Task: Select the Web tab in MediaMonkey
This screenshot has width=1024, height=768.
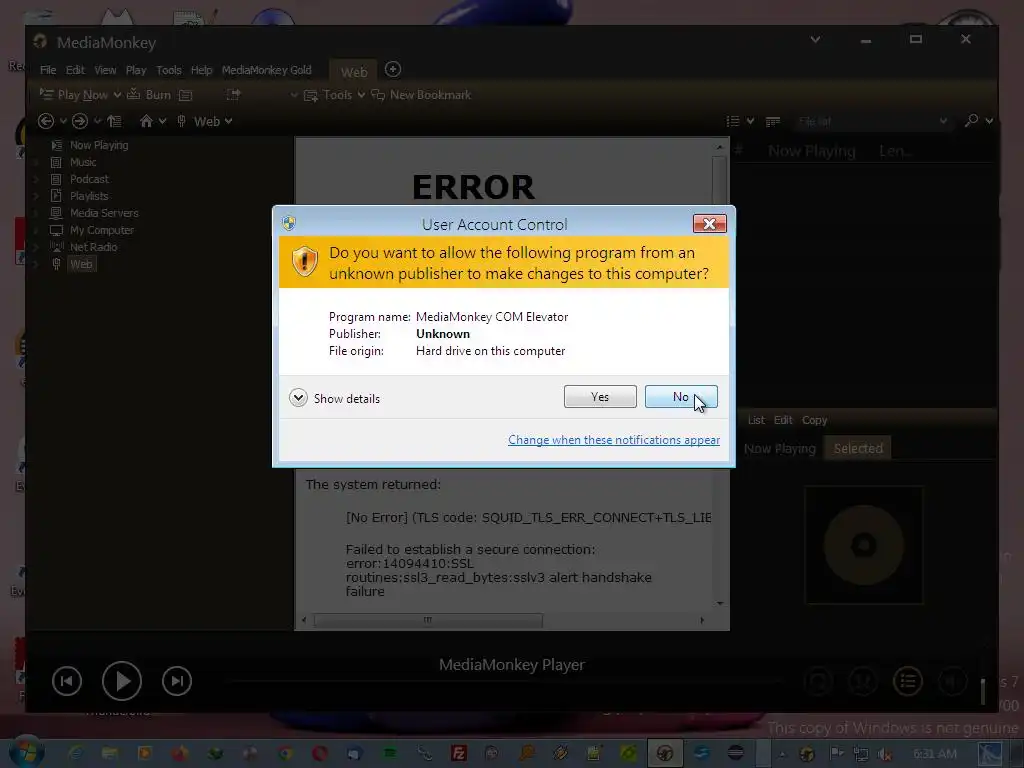Action: pos(354,72)
